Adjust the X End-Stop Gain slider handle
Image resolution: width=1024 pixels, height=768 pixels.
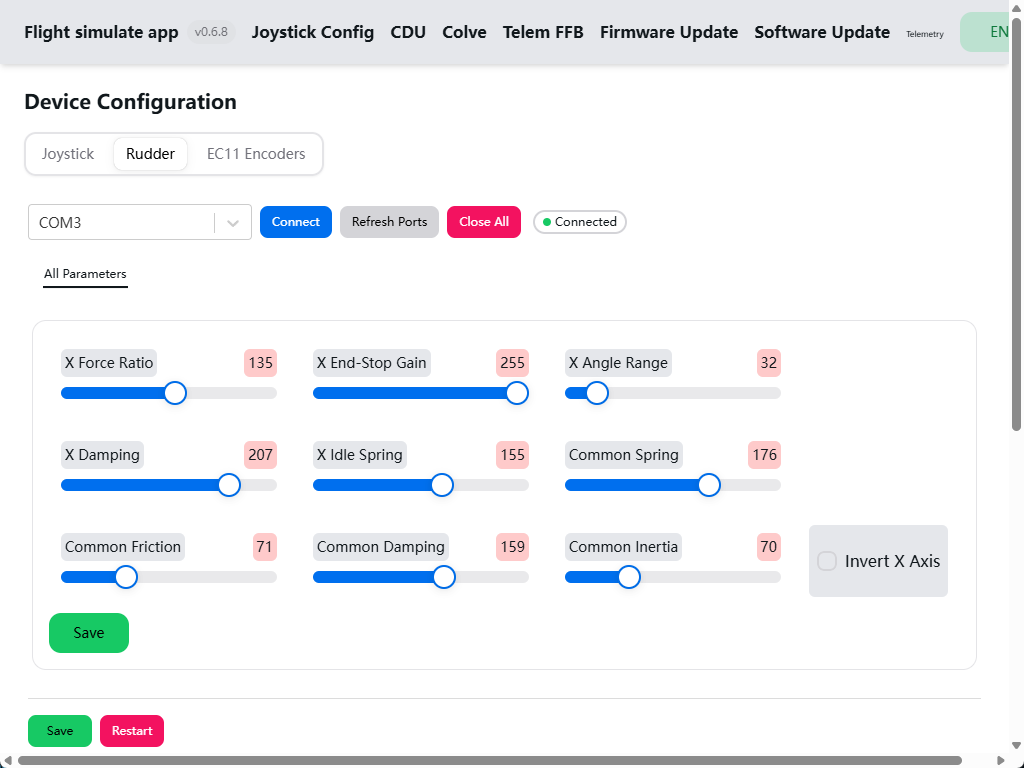[517, 393]
